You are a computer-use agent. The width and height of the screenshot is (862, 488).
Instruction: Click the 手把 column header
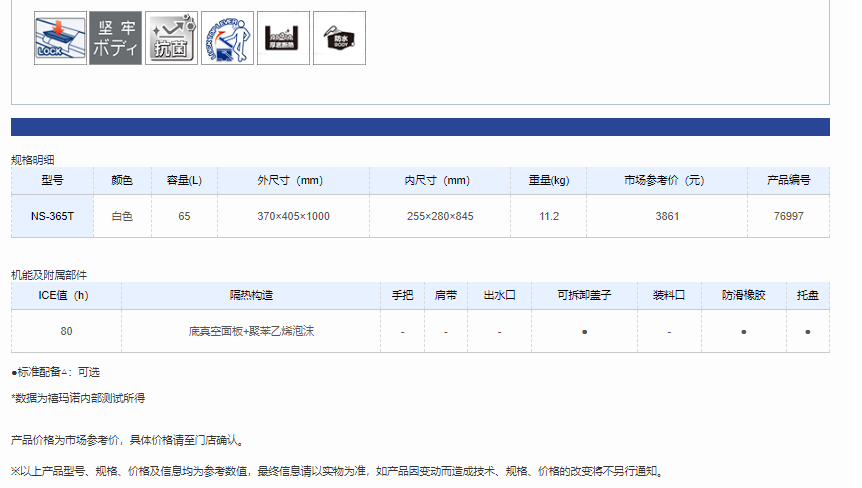pyautogui.click(x=402, y=295)
